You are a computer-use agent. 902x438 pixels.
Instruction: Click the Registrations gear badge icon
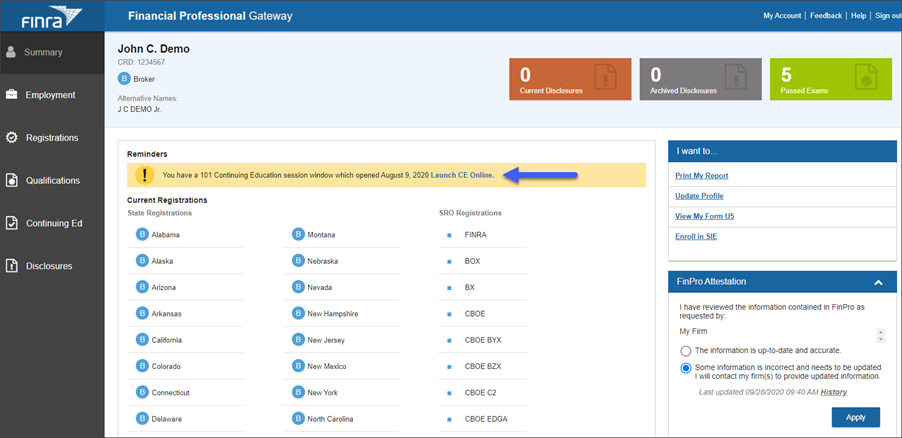(x=12, y=138)
